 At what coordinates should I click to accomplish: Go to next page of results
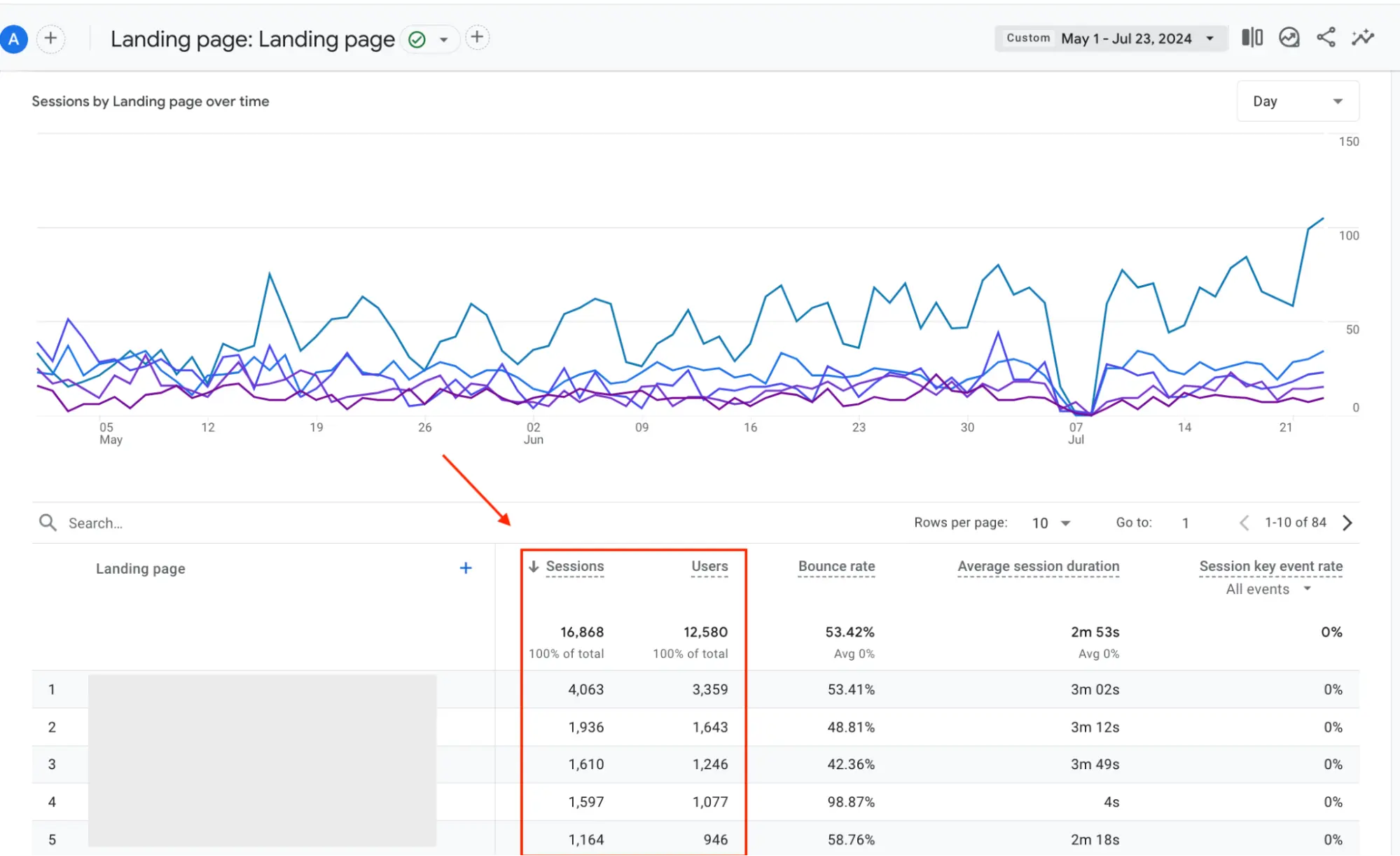click(x=1347, y=523)
